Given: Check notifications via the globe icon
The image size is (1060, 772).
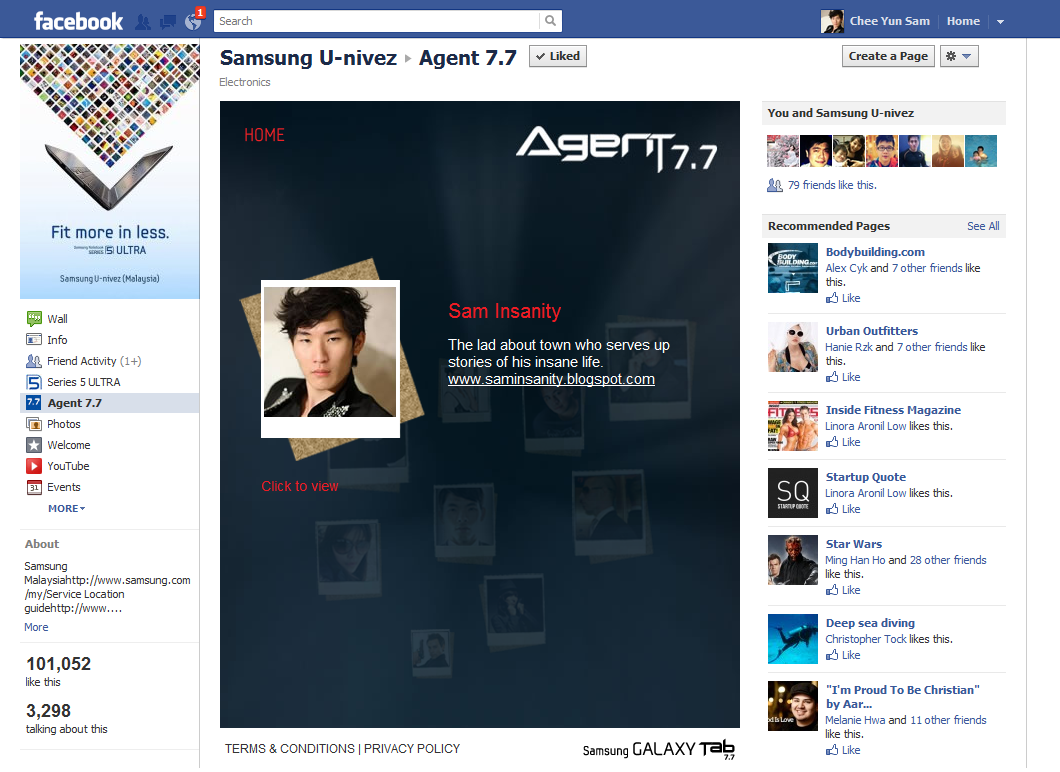Looking at the screenshot, I should click(x=193, y=20).
